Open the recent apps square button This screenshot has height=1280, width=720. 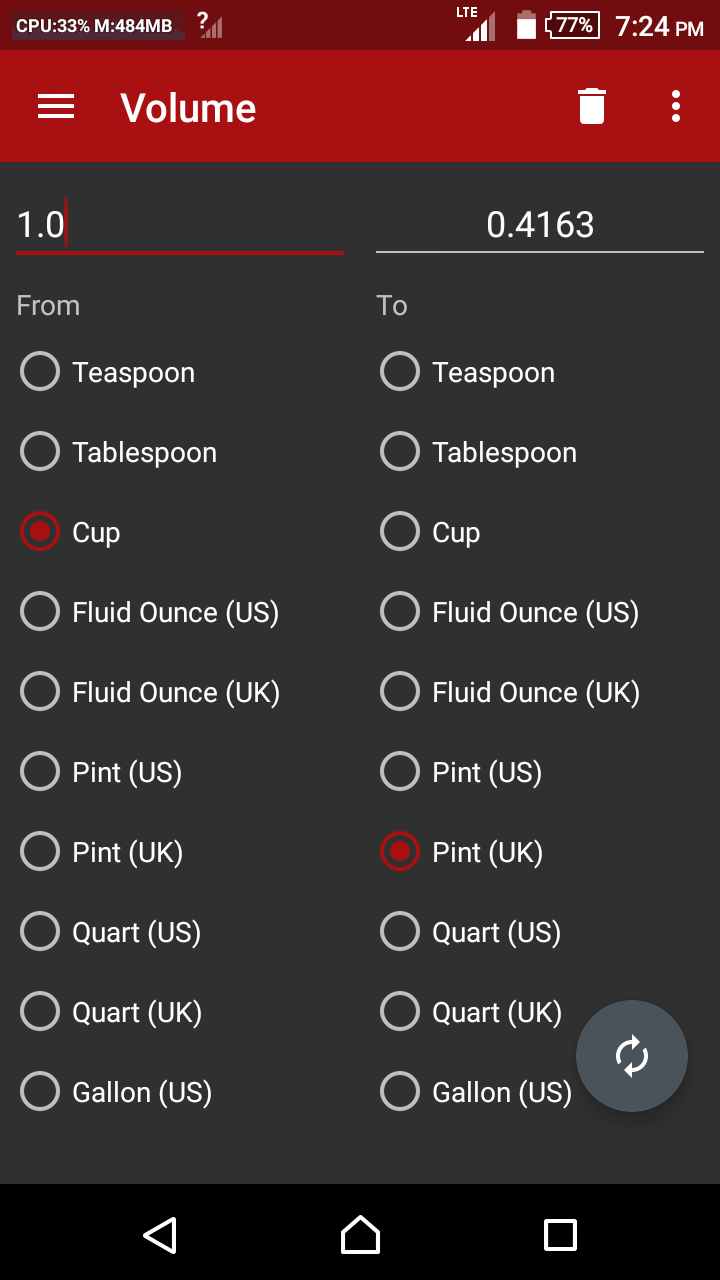pos(560,1235)
